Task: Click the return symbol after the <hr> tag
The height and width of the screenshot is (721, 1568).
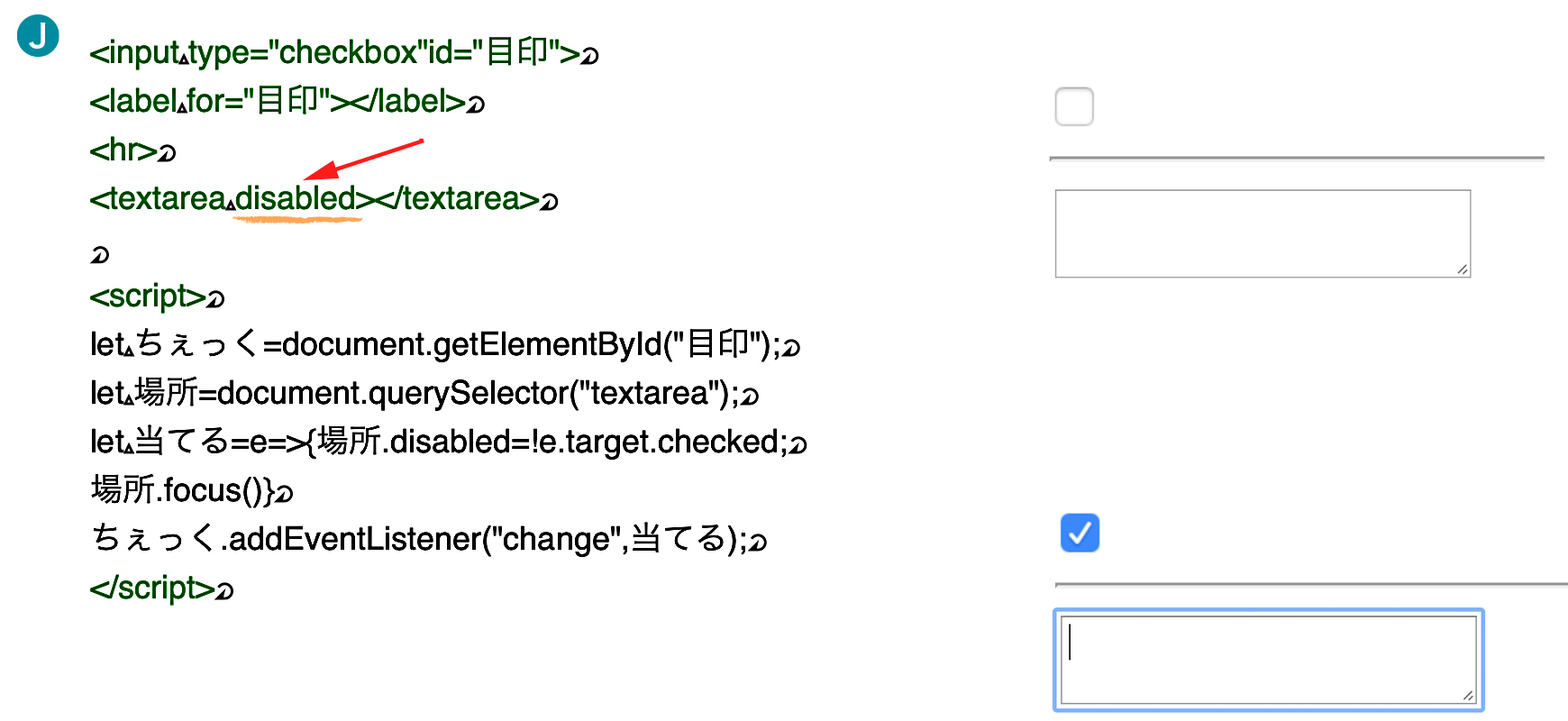Action: pyautogui.click(x=167, y=152)
